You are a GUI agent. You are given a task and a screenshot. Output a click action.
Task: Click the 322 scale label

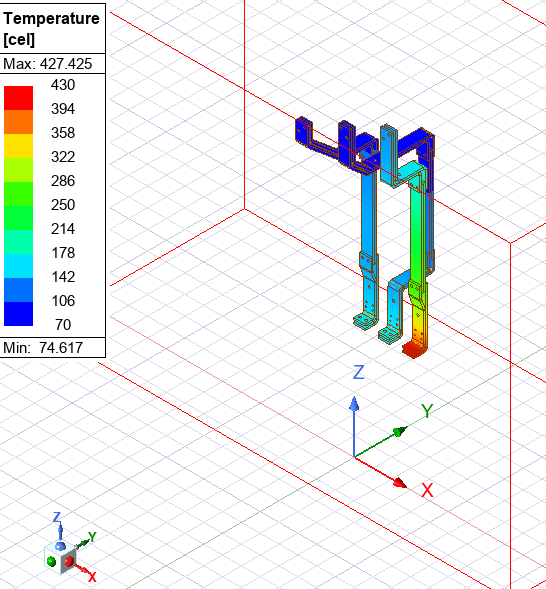tap(63, 157)
